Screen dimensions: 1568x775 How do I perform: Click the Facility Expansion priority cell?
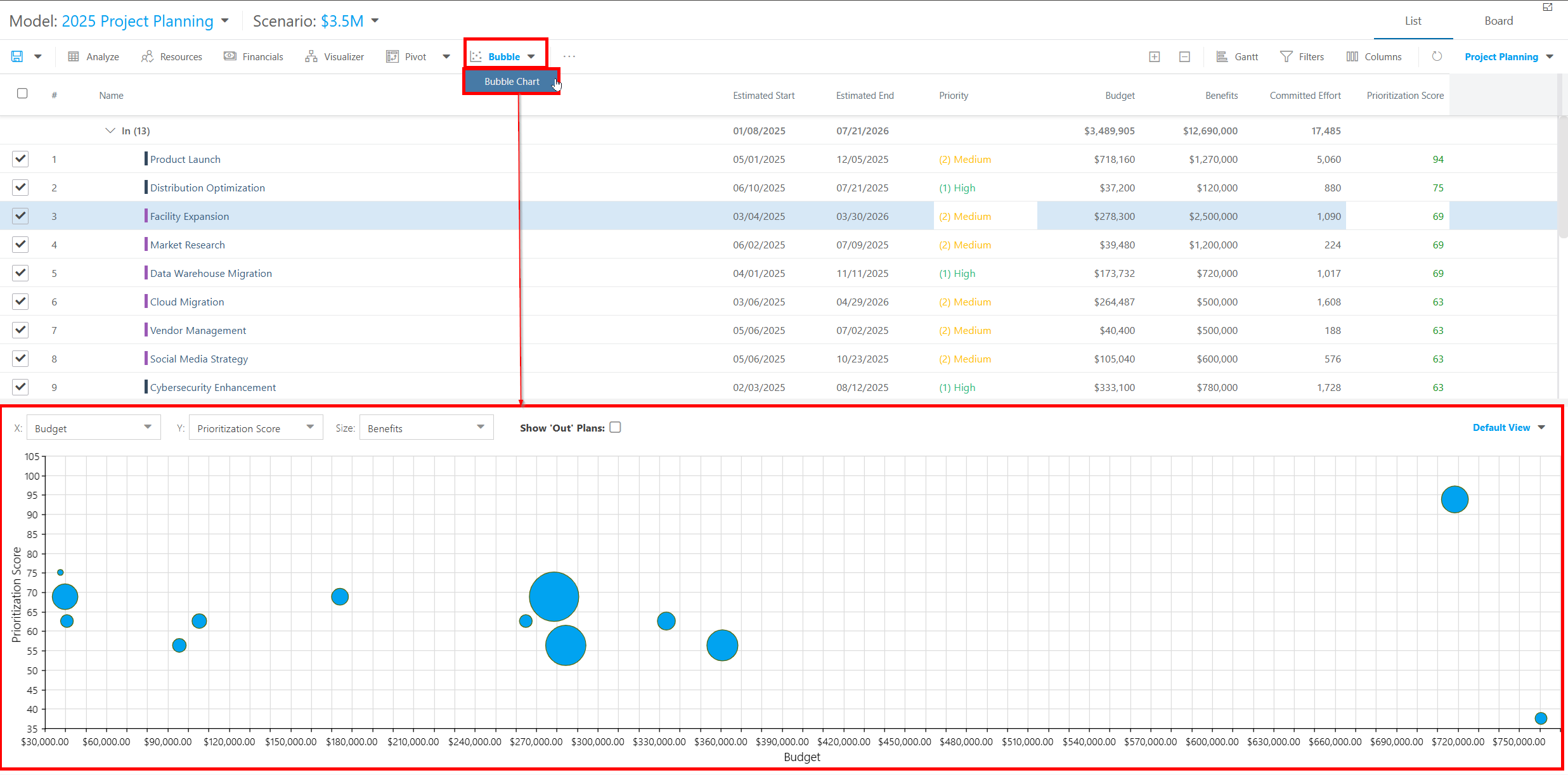[x=985, y=216]
